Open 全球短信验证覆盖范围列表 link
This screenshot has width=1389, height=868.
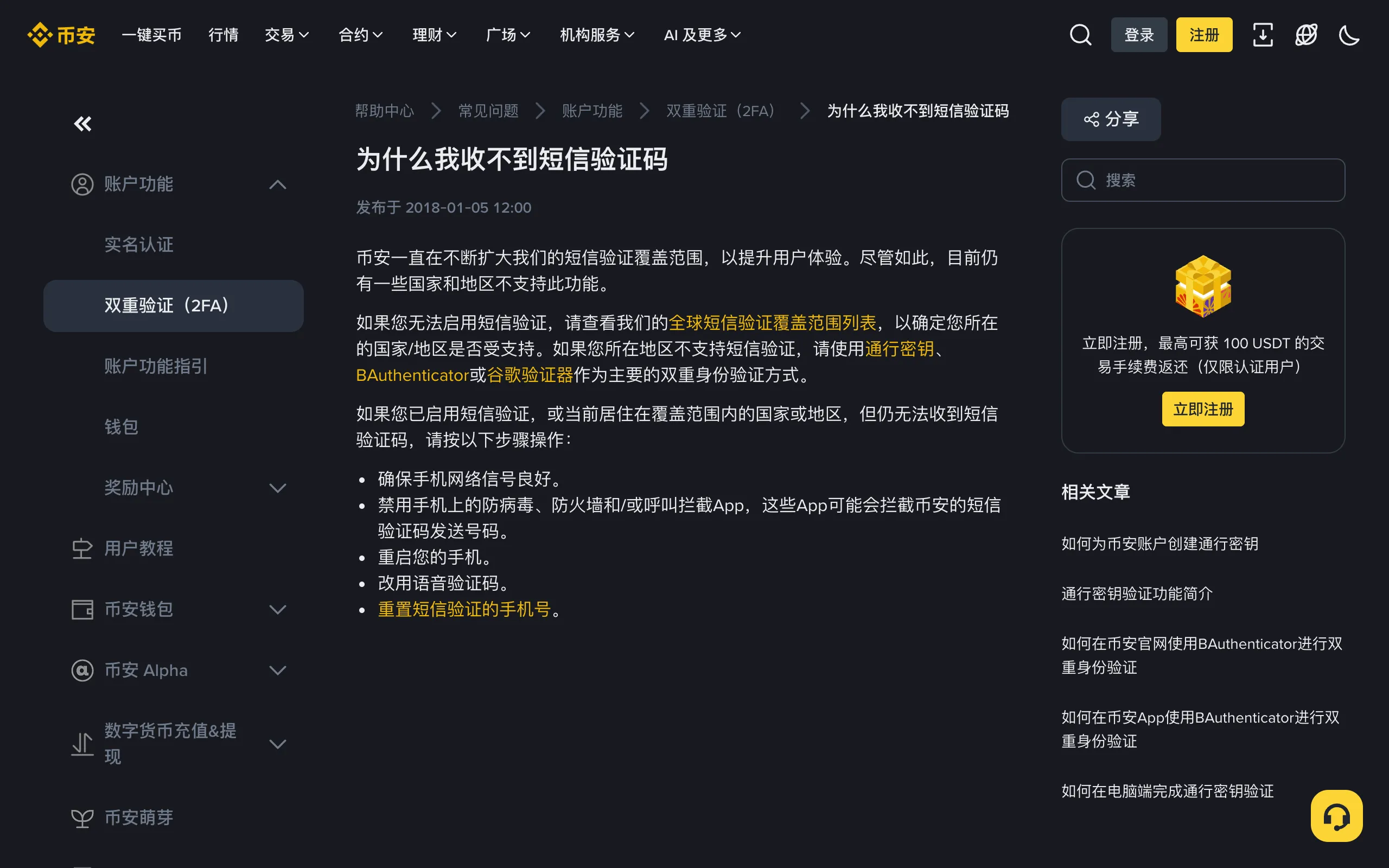tap(773, 323)
